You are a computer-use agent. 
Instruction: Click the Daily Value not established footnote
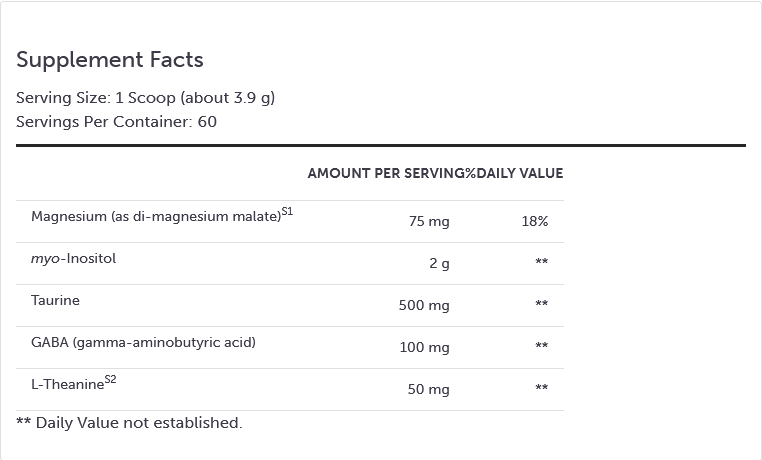coord(129,423)
